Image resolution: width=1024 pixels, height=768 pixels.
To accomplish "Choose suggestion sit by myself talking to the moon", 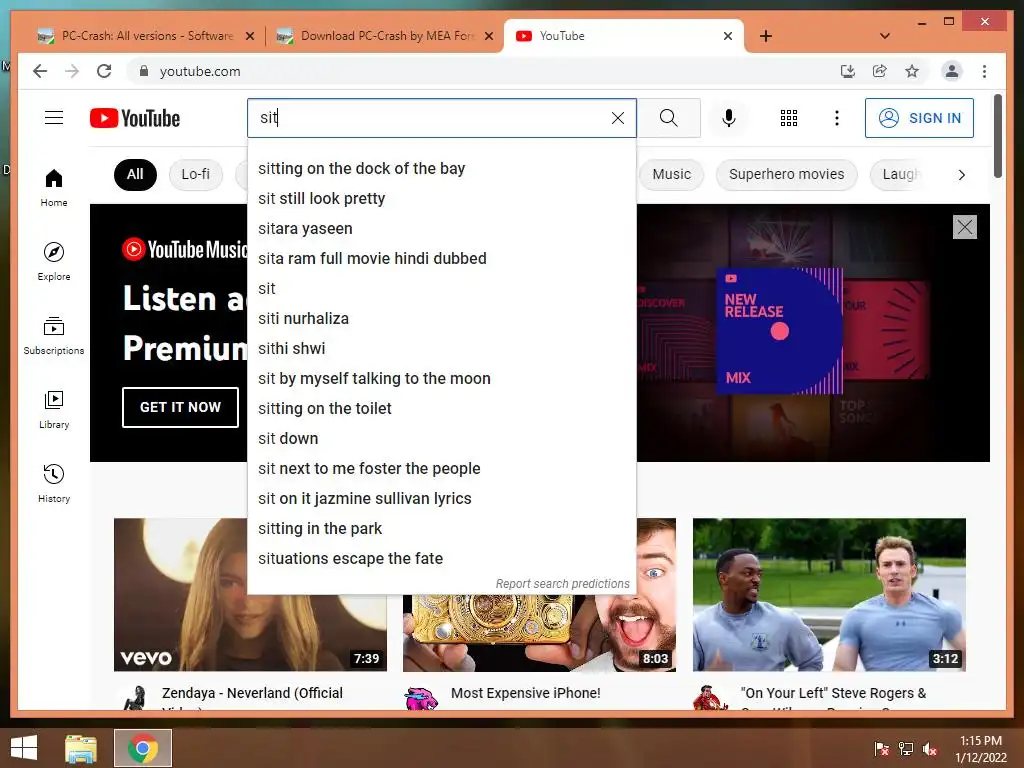I will pos(441,379).
